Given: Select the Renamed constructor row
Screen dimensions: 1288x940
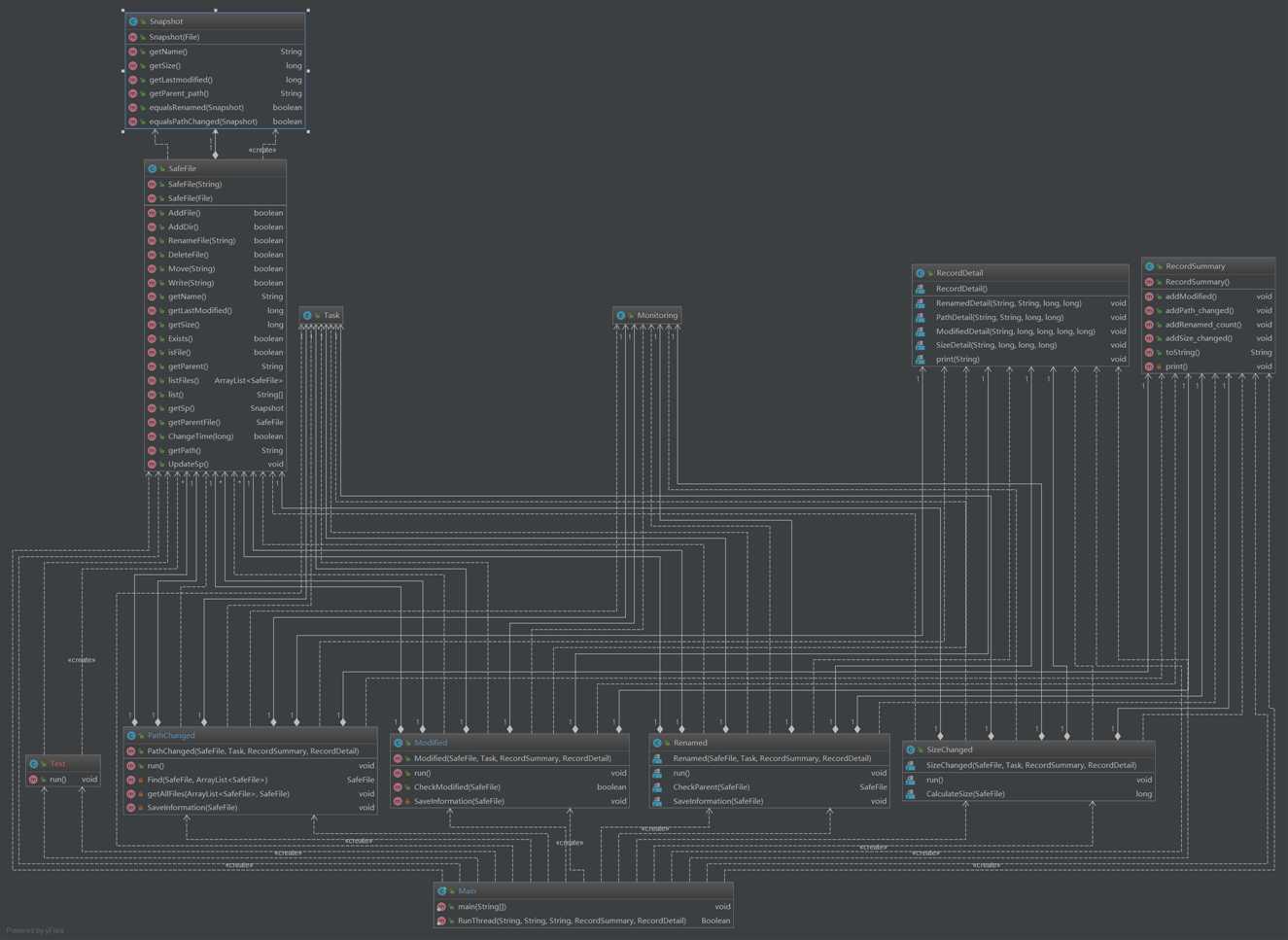Looking at the screenshot, I should (x=769, y=758).
